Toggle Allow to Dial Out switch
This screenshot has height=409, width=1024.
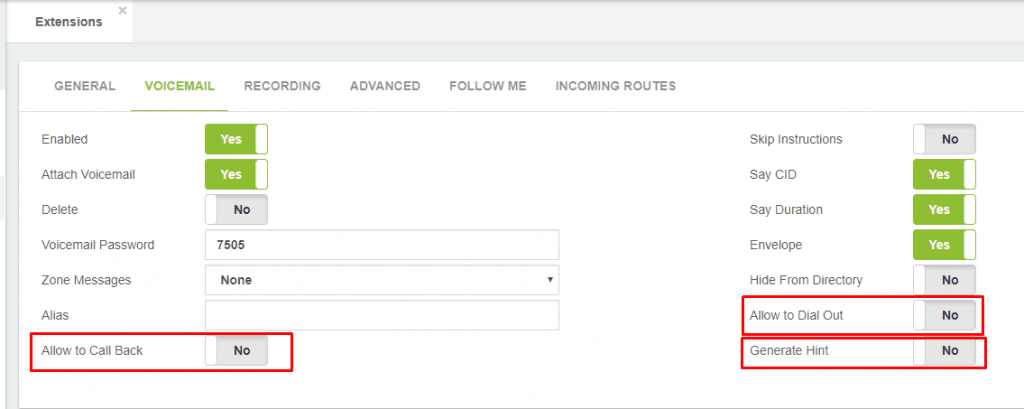click(944, 315)
